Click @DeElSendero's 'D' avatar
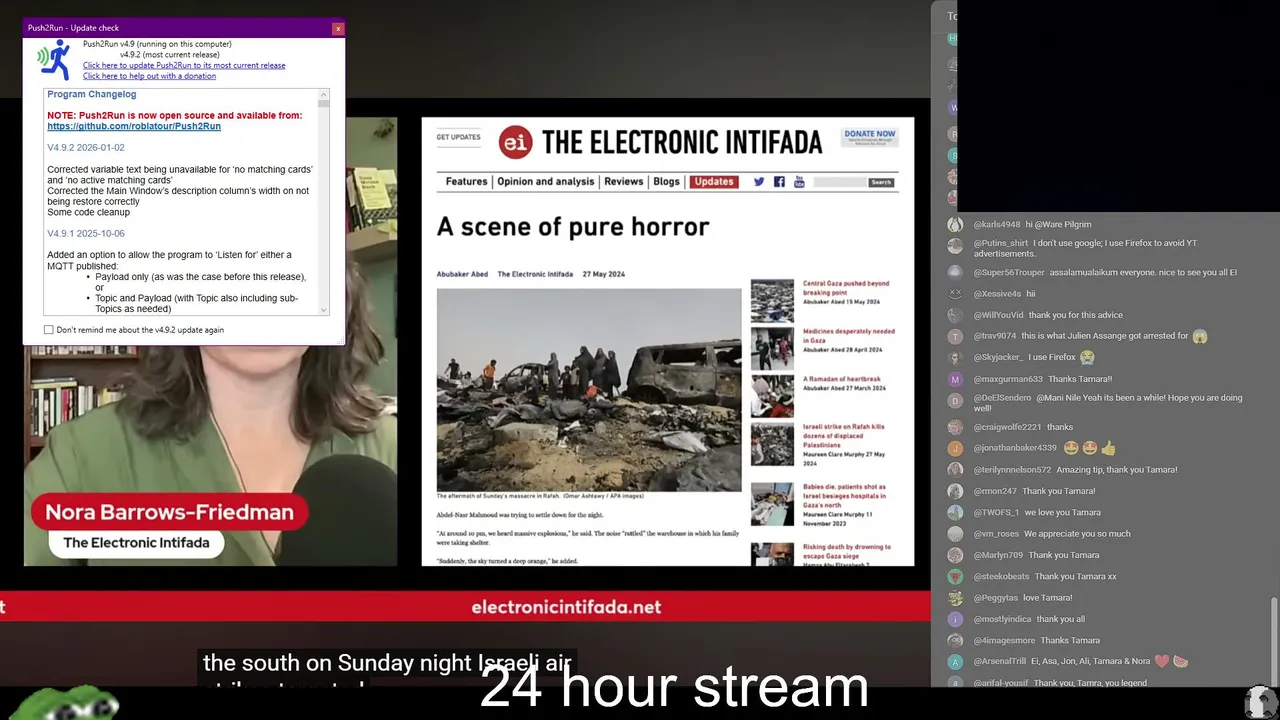Viewport: 1280px width, 720px height. pyautogui.click(x=955, y=401)
